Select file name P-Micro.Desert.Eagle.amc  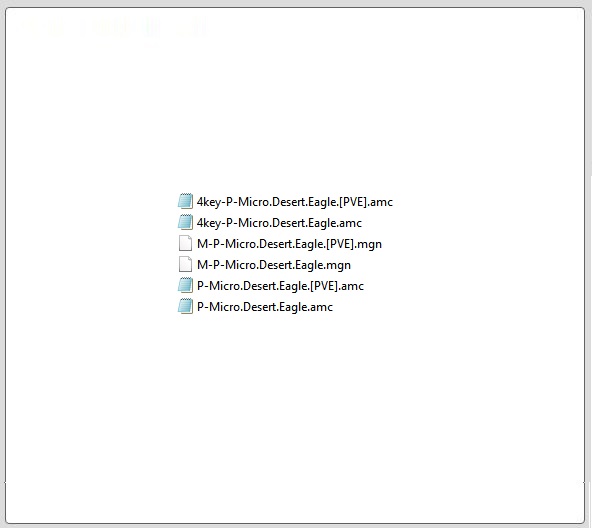(265, 307)
